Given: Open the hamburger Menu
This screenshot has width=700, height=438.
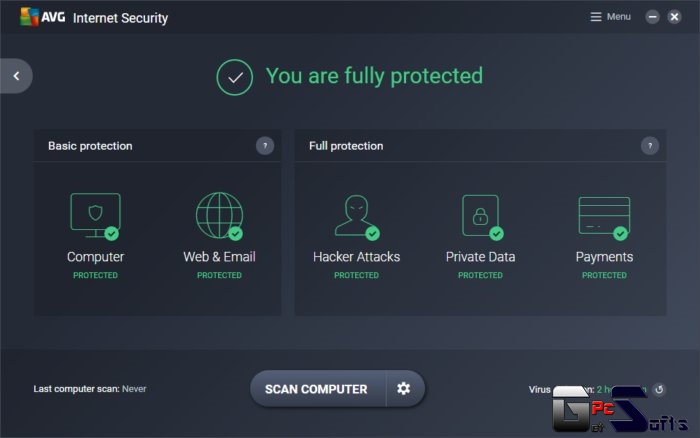Looking at the screenshot, I should 610,17.
